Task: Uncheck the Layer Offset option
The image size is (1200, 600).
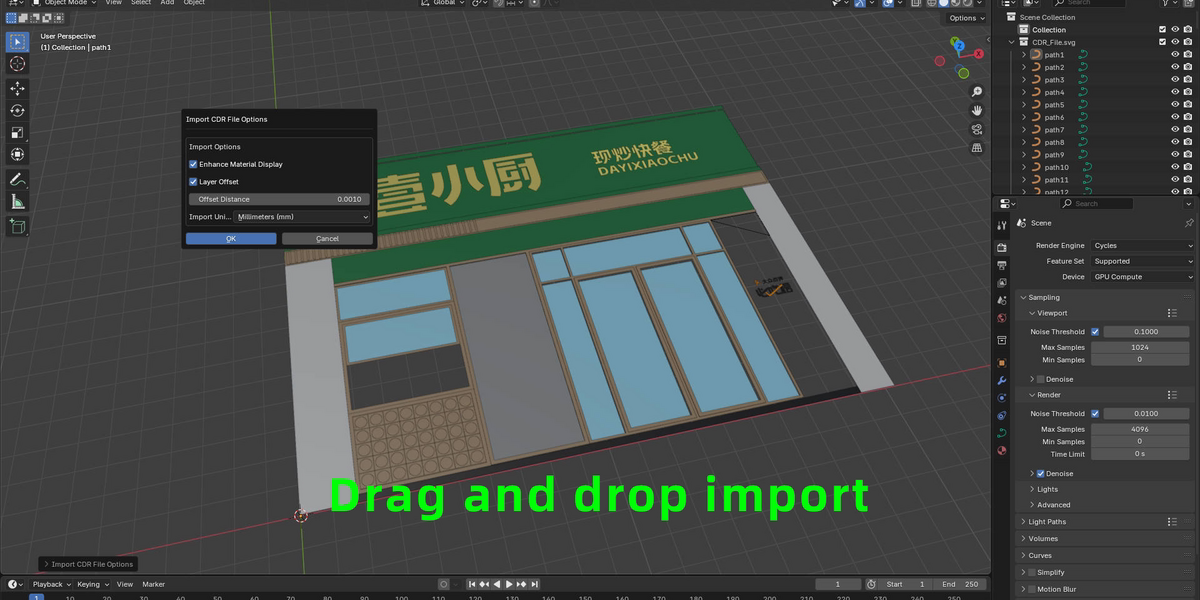Action: point(193,182)
